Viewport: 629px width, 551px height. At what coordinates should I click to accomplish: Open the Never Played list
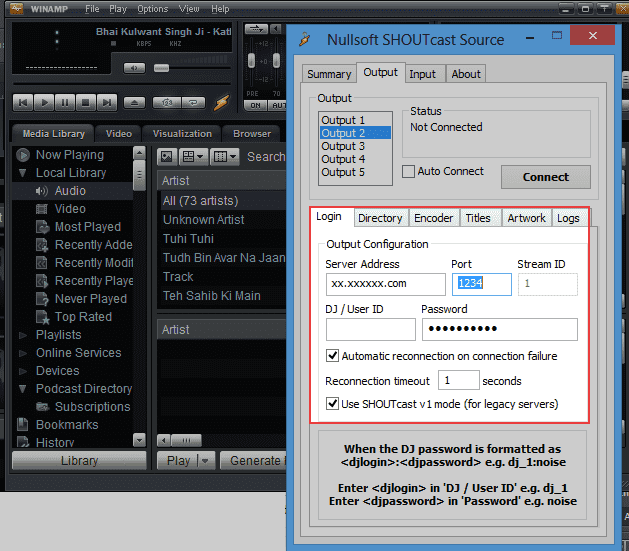coord(91,299)
